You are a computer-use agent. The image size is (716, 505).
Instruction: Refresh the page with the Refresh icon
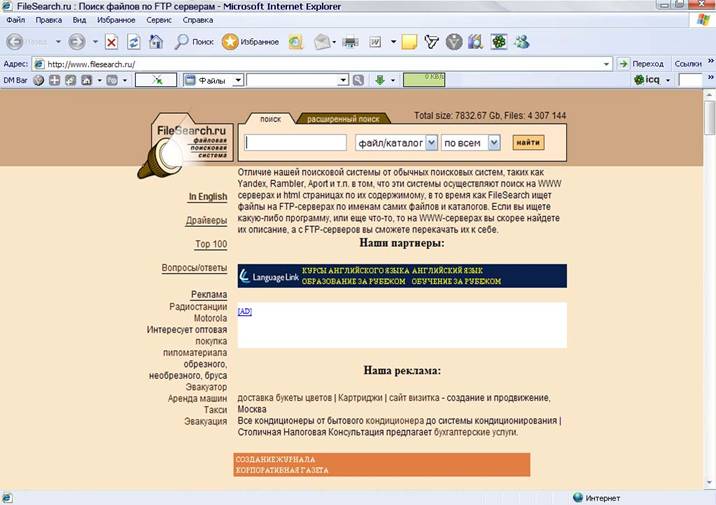134,42
